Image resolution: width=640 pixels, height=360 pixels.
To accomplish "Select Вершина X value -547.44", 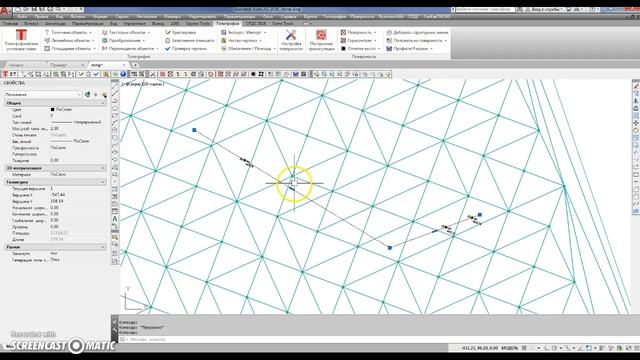I will click(58, 195).
